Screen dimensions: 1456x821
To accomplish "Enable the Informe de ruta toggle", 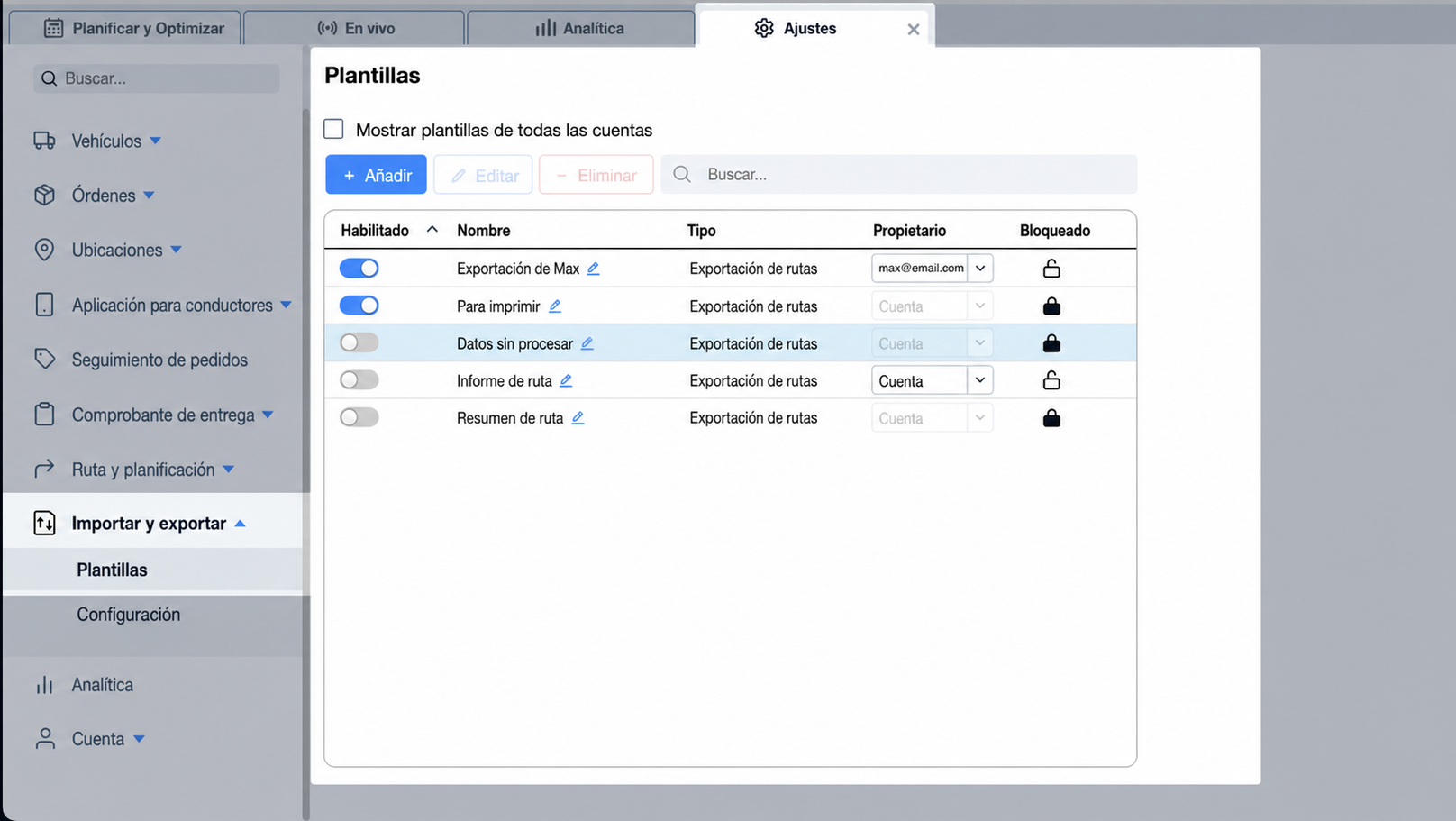I will [x=359, y=380].
